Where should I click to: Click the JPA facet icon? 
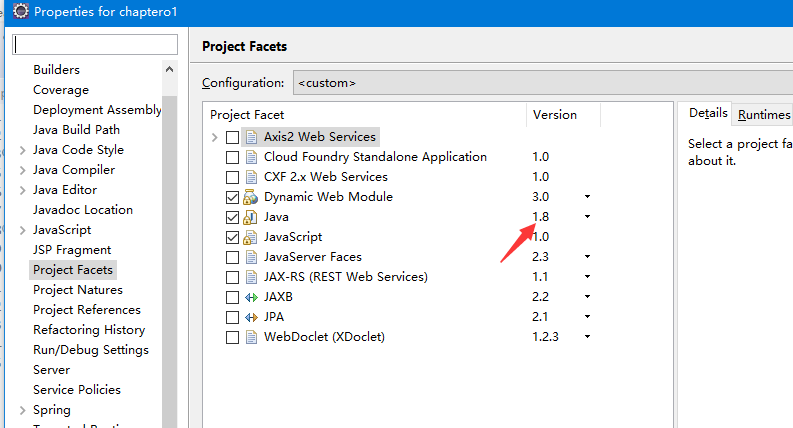click(251, 317)
